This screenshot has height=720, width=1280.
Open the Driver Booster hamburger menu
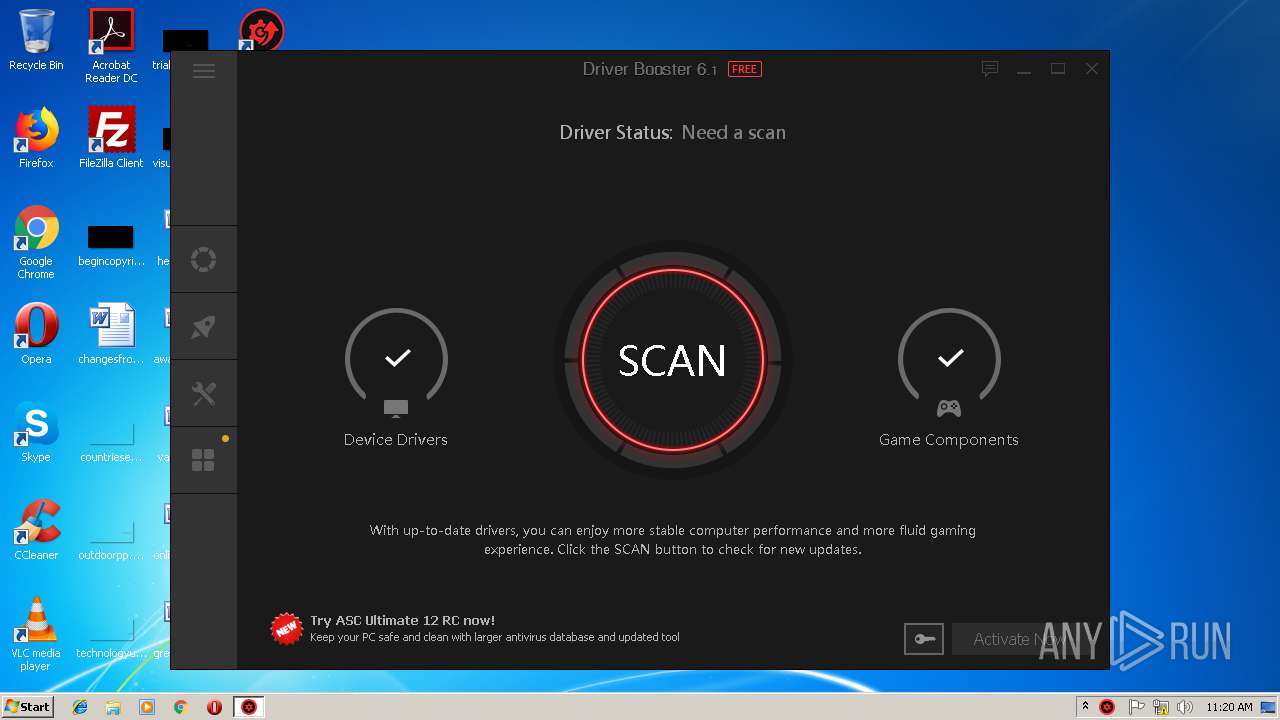pyautogui.click(x=204, y=70)
